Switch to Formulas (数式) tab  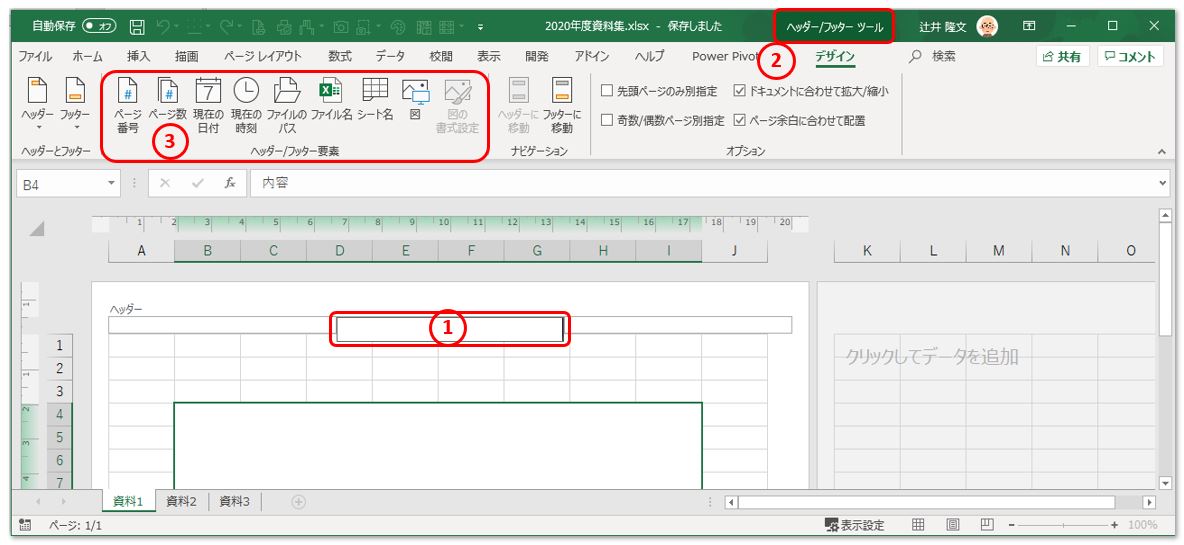click(340, 56)
